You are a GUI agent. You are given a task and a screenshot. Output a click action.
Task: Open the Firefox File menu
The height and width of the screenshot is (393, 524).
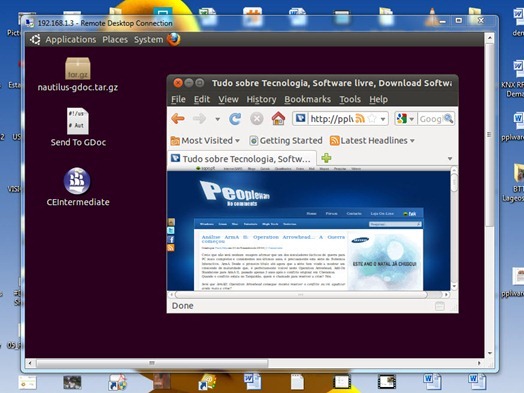[x=178, y=99]
